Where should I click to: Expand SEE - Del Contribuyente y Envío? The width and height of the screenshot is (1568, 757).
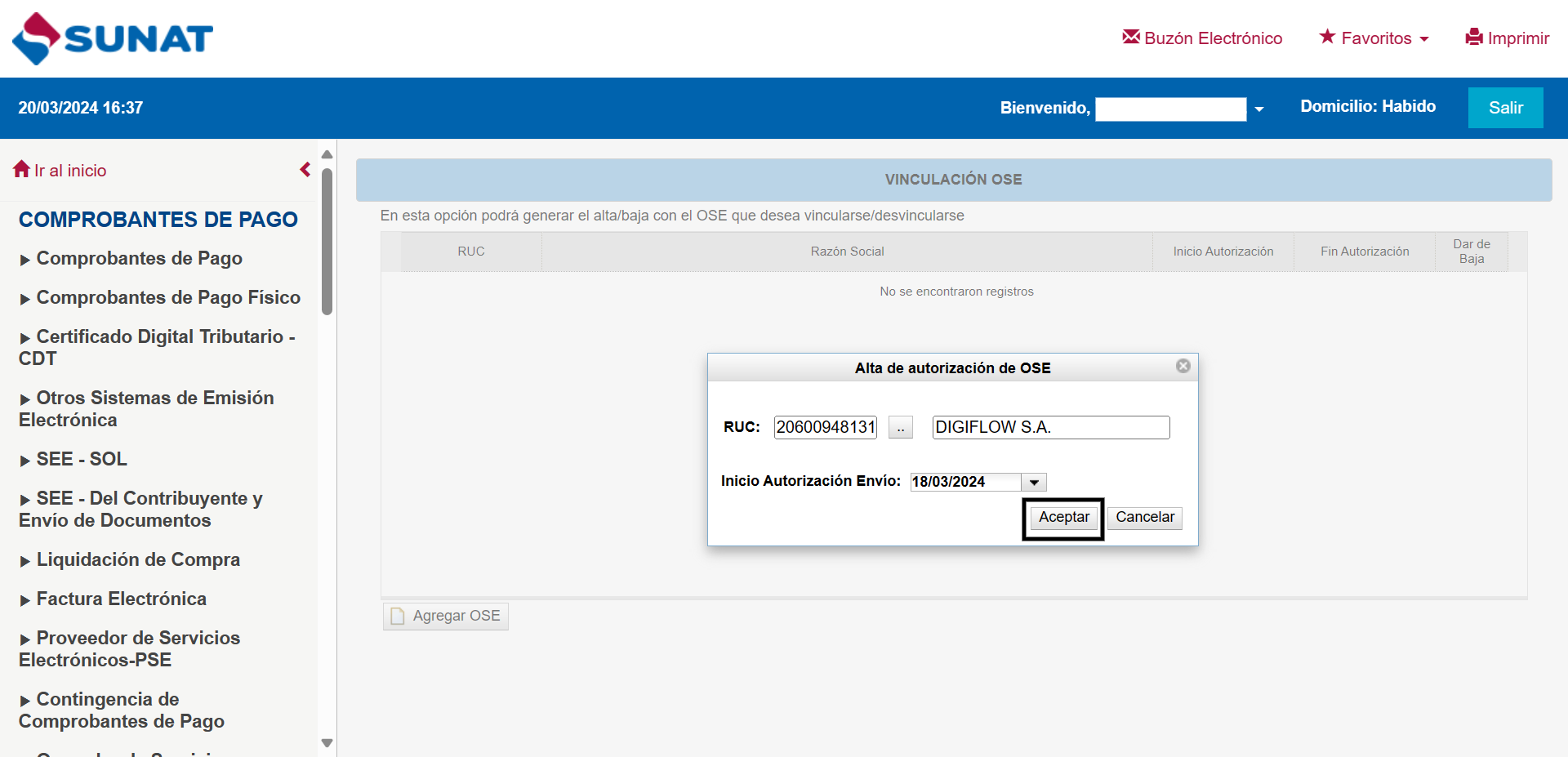141,509
